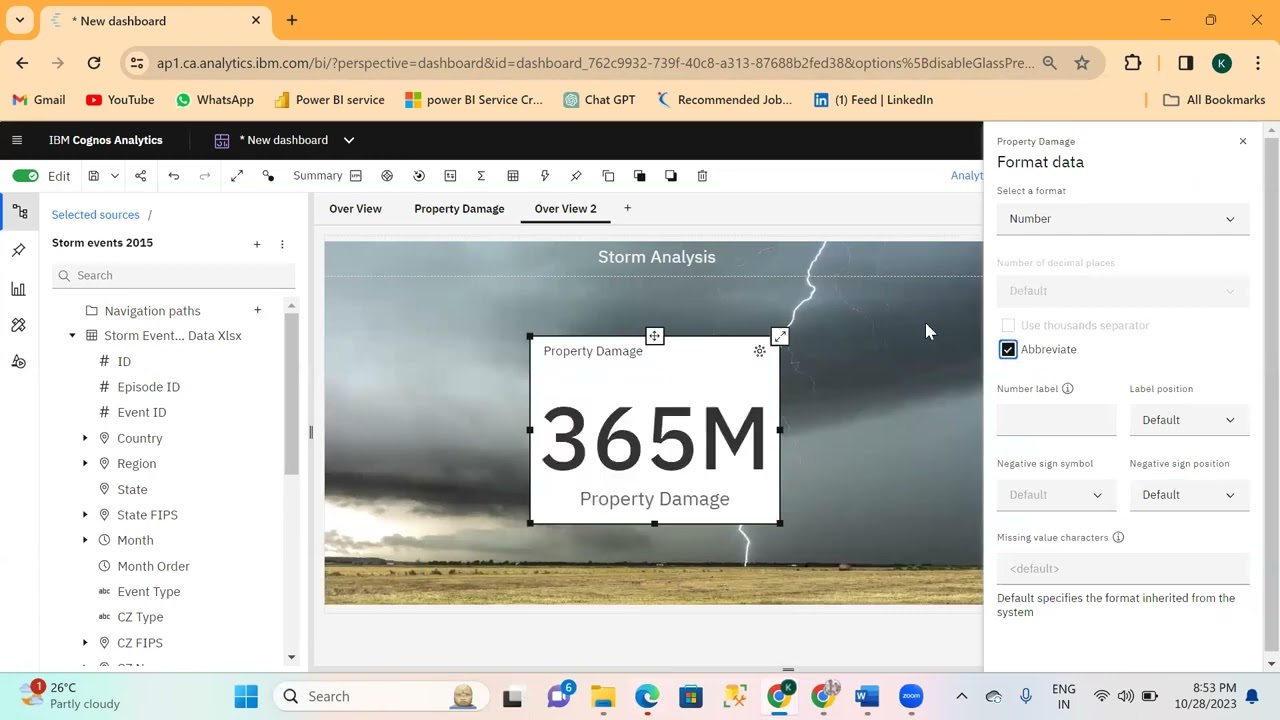
Task: Select the Event Type field
Action: pyautogui.click(x=148, y=592)
